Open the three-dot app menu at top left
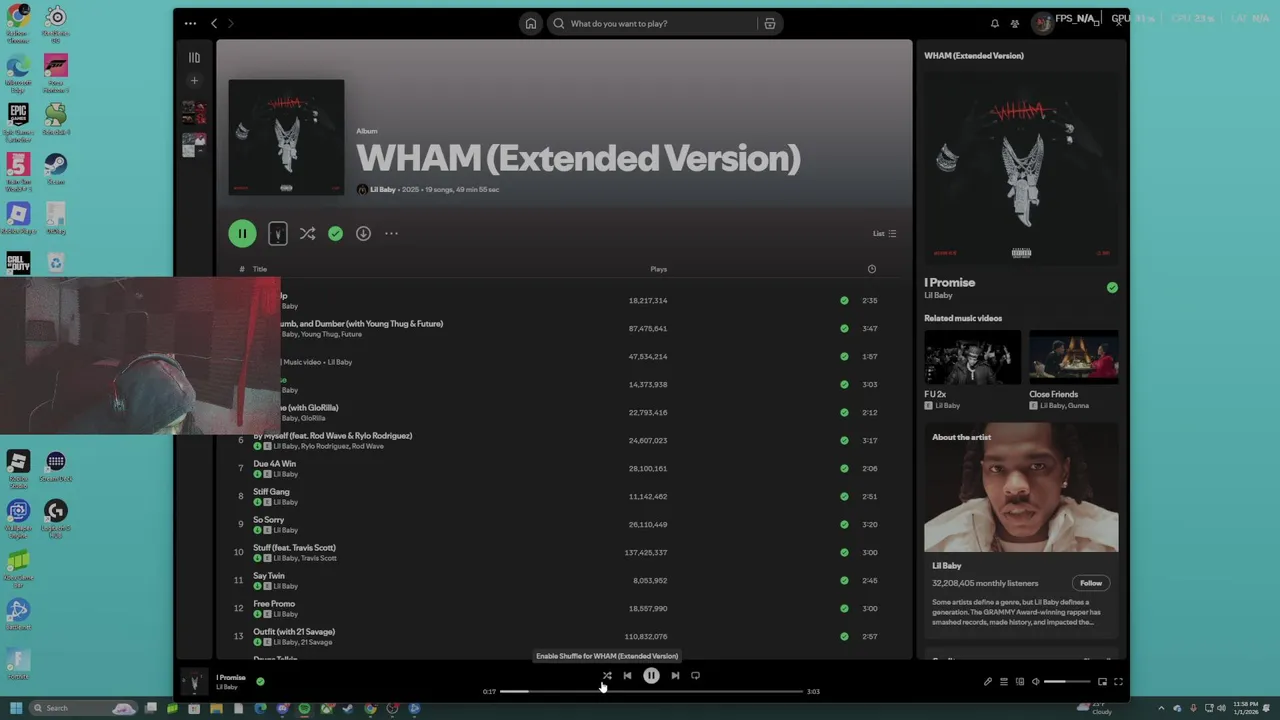This screenshot has height=720, width=1280. [192, 23]
